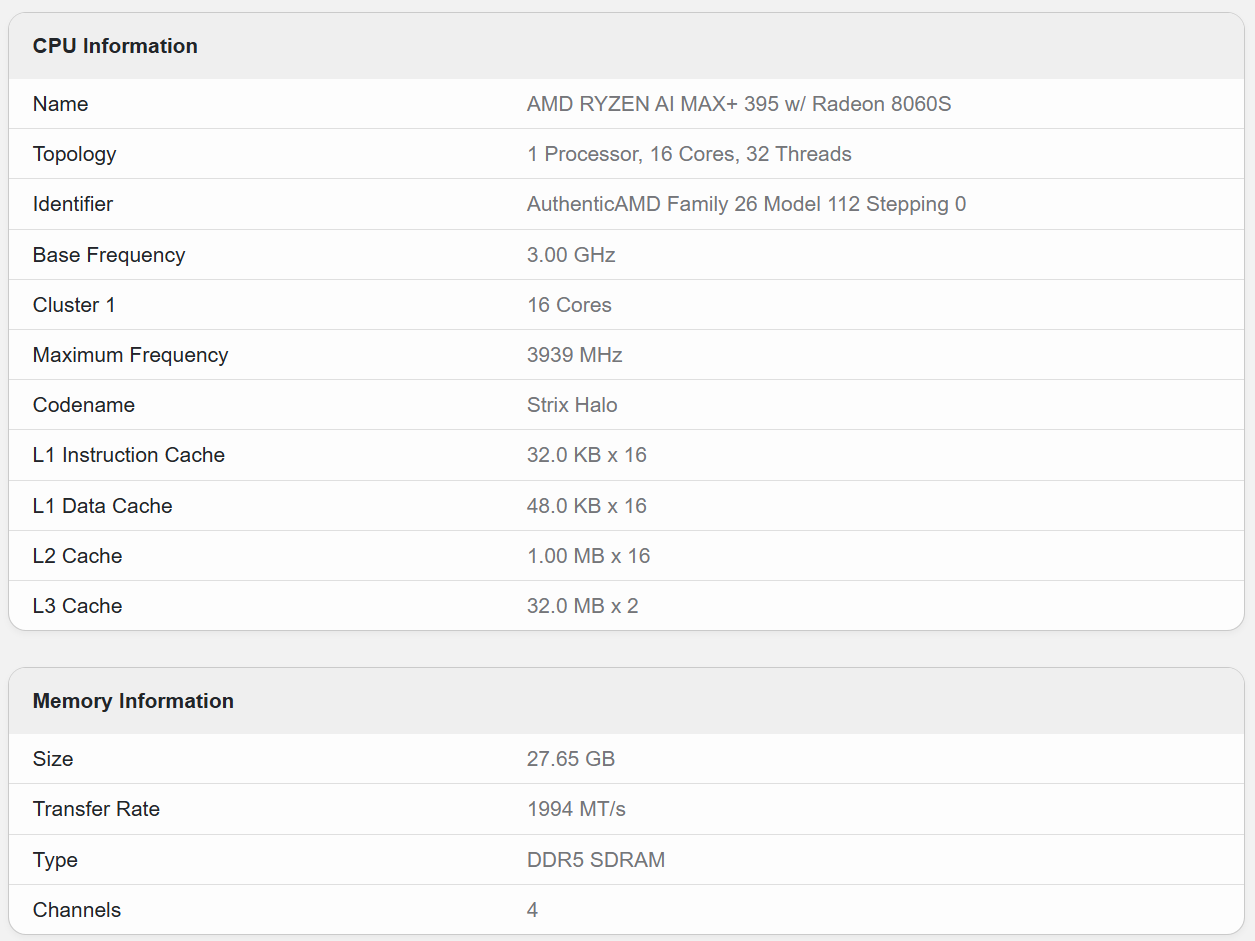Click the 32.0 MB x 2 L3 value
This screenshot has height=941, width=1255.
coord(582,606)
